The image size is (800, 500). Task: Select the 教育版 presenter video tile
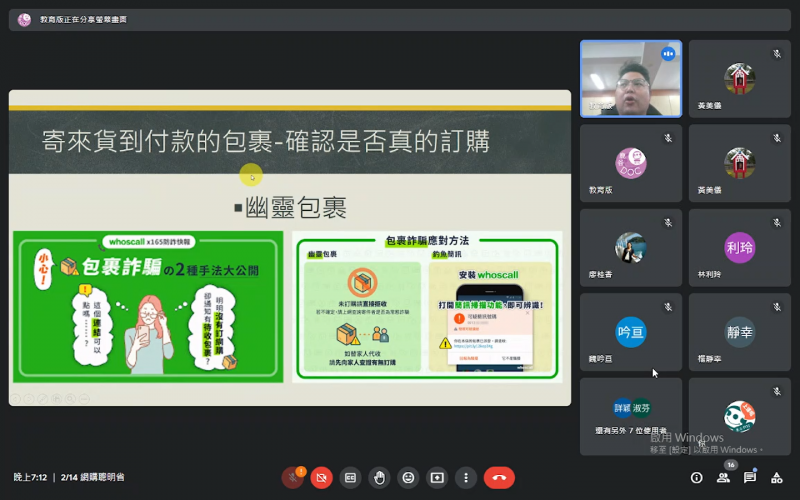[631, 79]
